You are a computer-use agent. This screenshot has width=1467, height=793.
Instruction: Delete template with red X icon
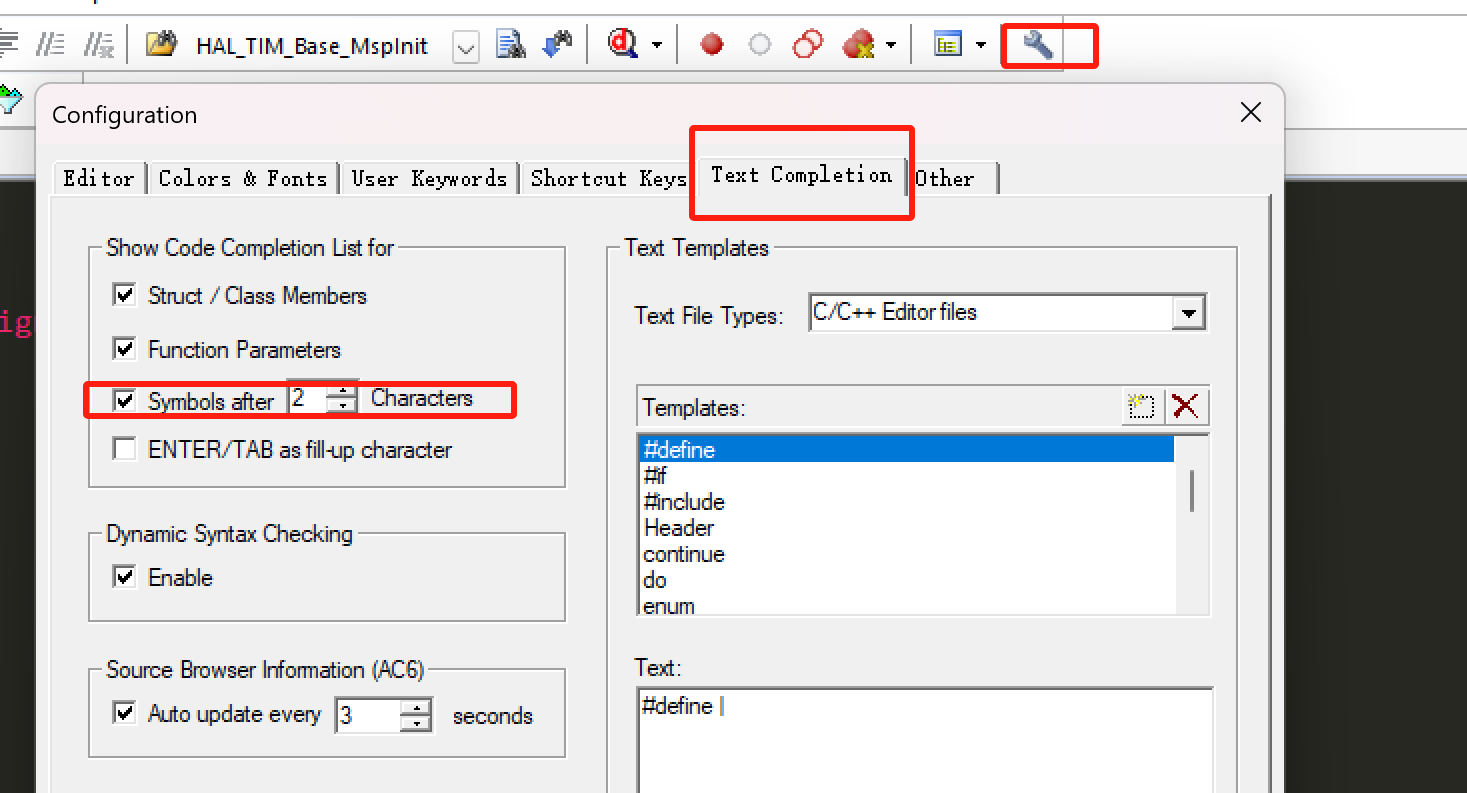click(x=1186, y=406)
